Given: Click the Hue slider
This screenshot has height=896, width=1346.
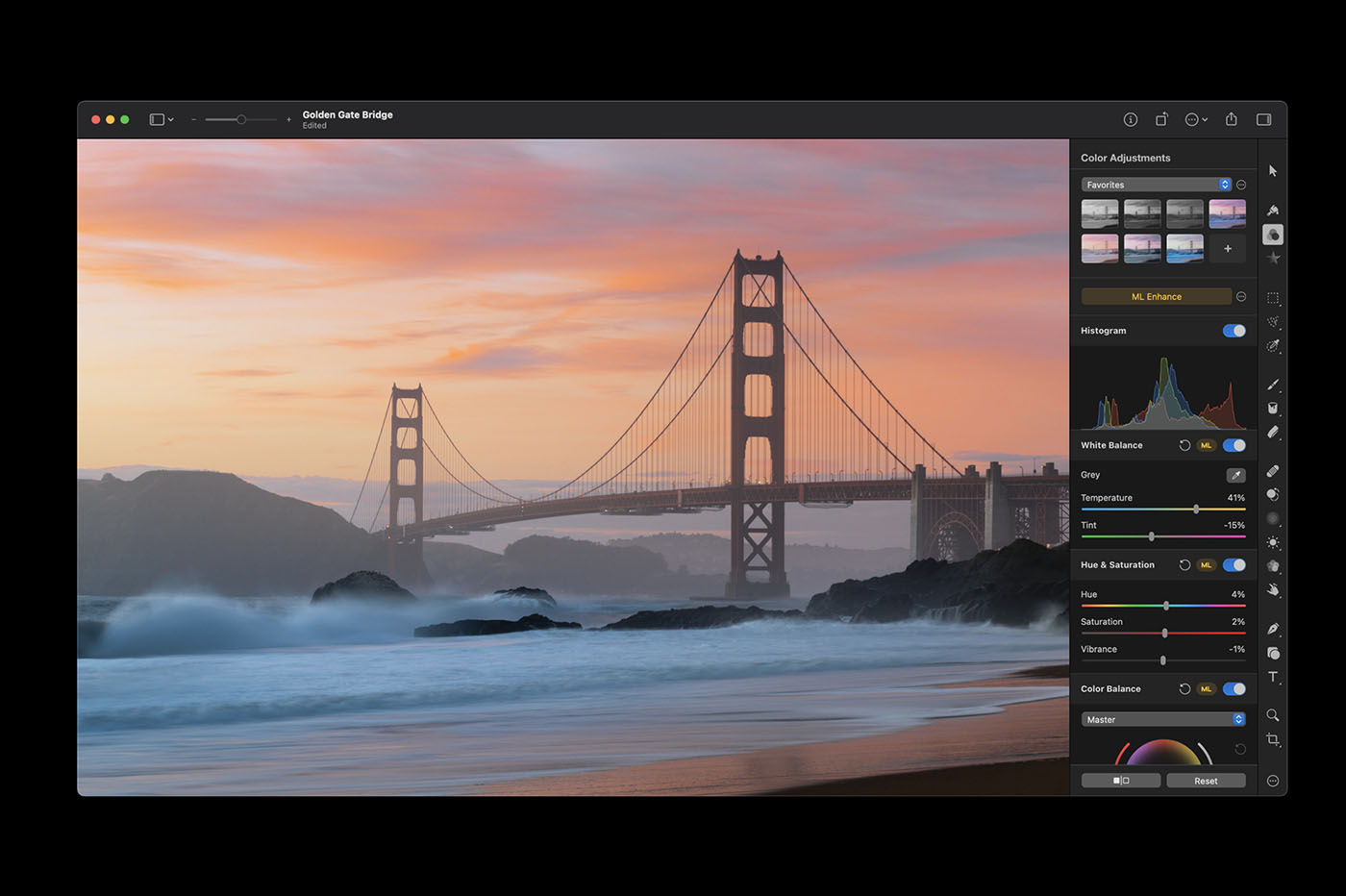Looking at the screenshot, I should [1163, 606].
